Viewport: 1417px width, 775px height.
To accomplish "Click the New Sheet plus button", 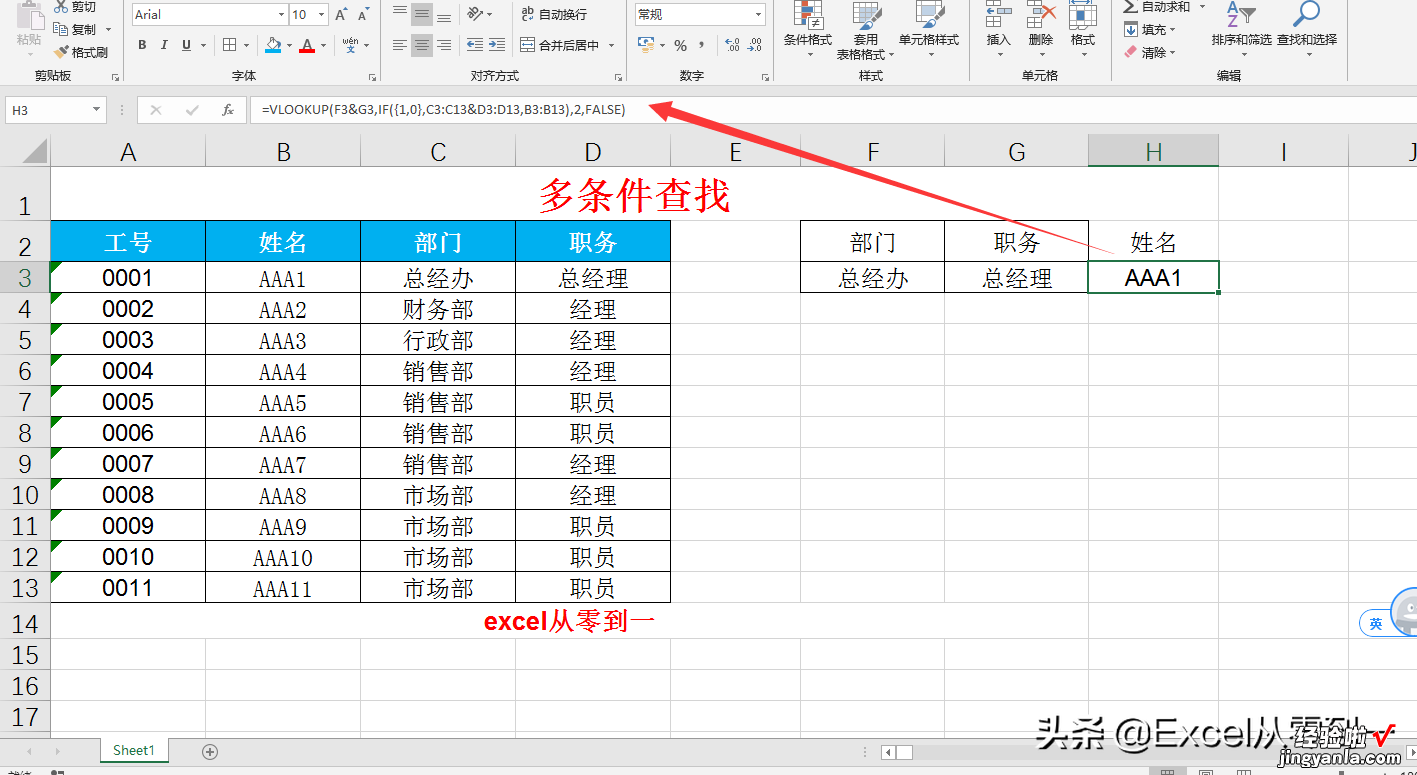I will [x=210, y=751].
